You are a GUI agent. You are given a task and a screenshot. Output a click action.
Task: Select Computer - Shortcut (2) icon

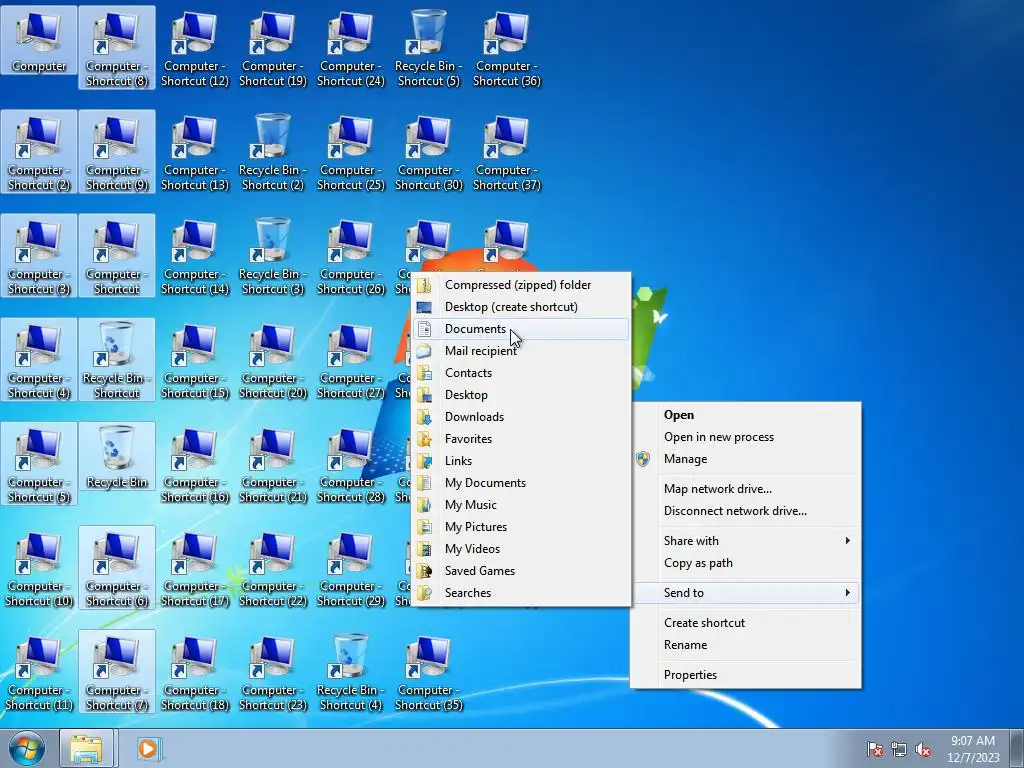click(x=39, y=152)
